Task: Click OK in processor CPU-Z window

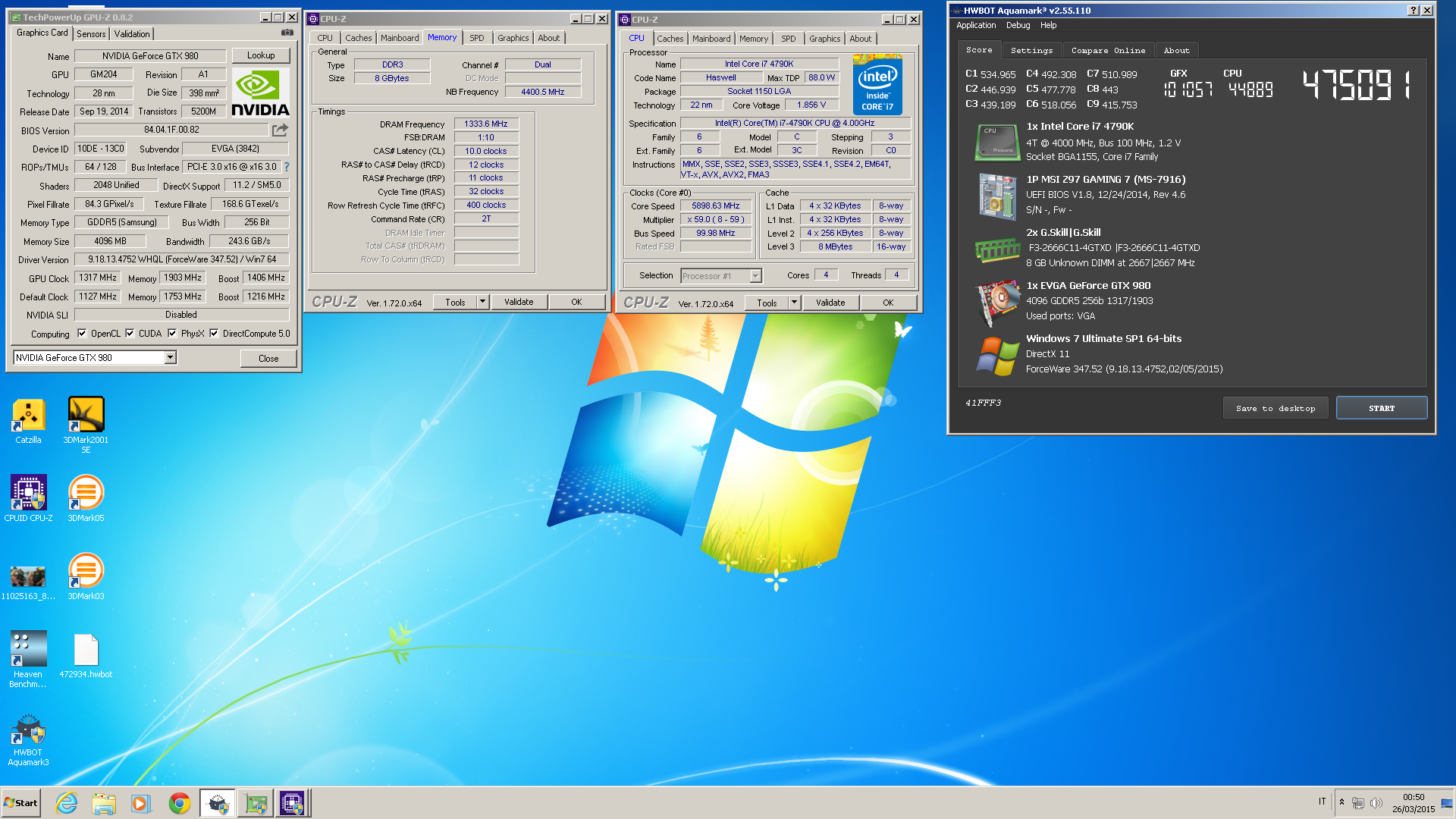Action: (x=888, y=303)
